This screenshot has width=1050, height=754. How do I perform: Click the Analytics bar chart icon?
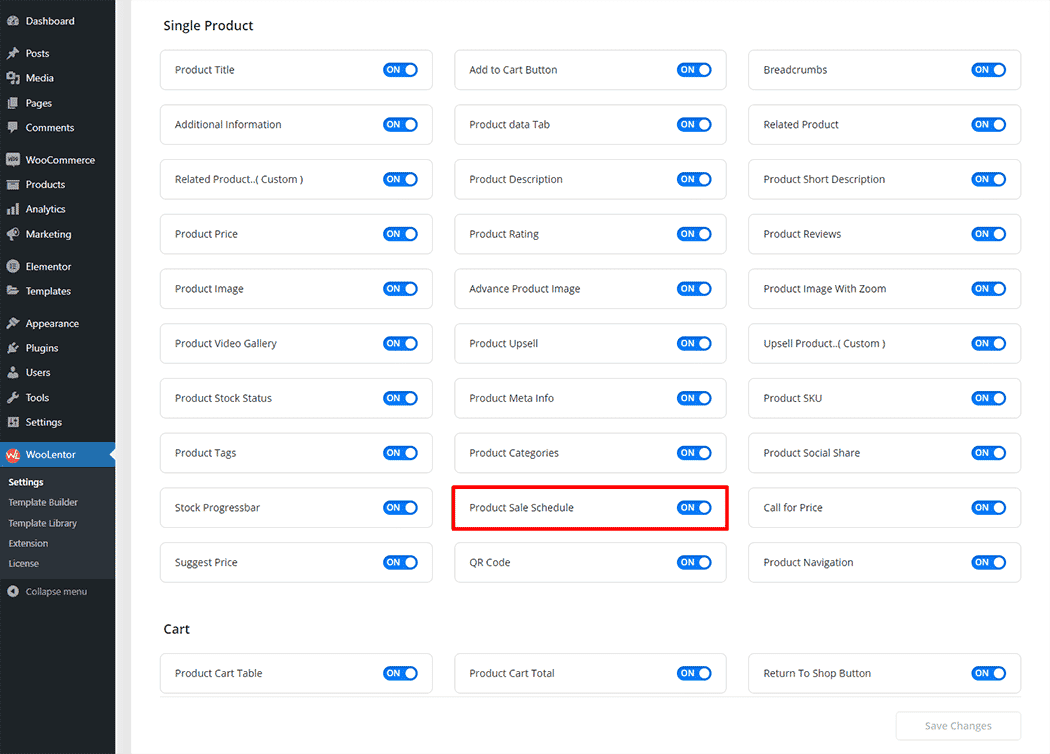click(x=12, y=209)
